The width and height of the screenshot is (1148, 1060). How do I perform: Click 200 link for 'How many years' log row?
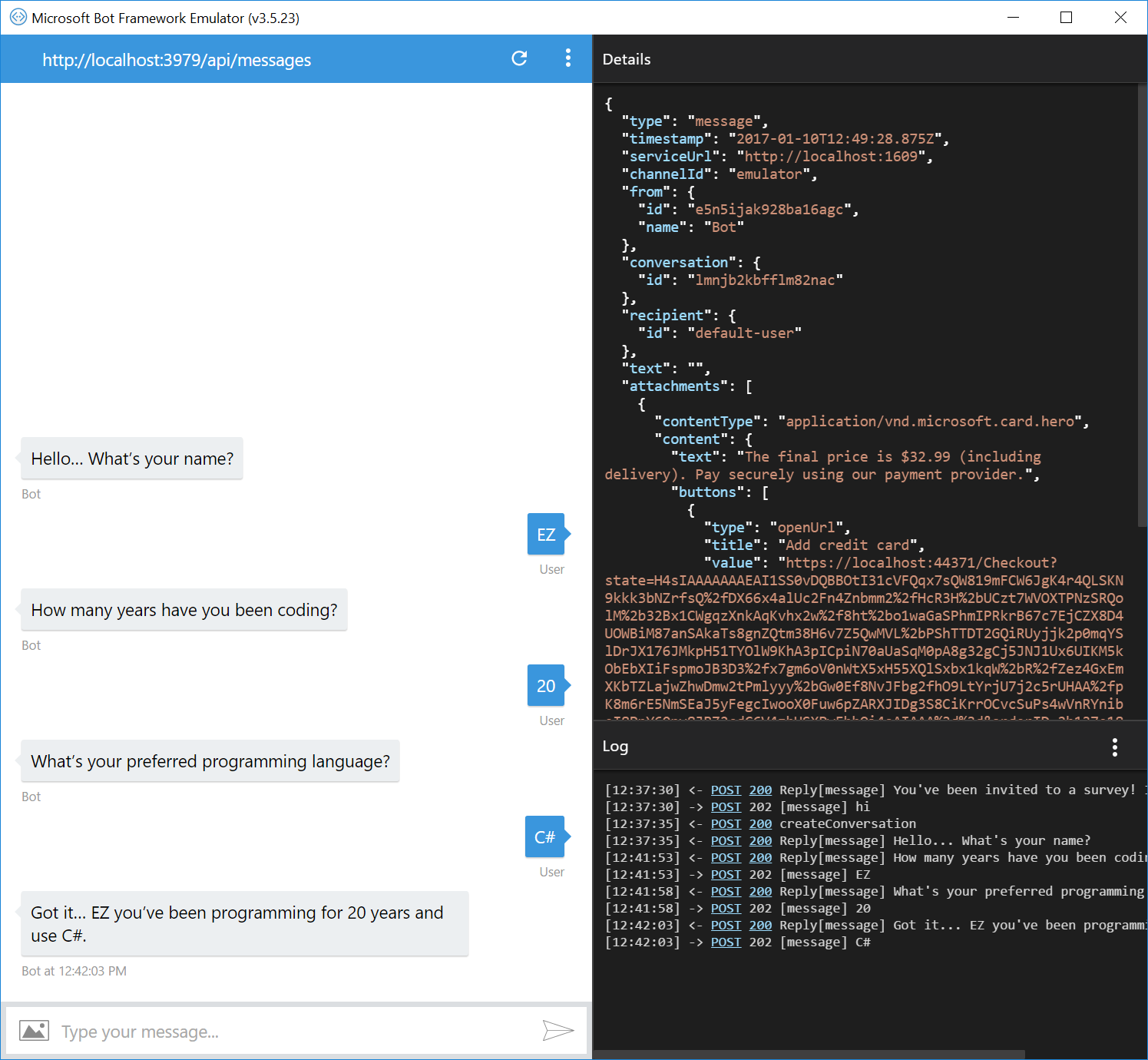(760, 857)
